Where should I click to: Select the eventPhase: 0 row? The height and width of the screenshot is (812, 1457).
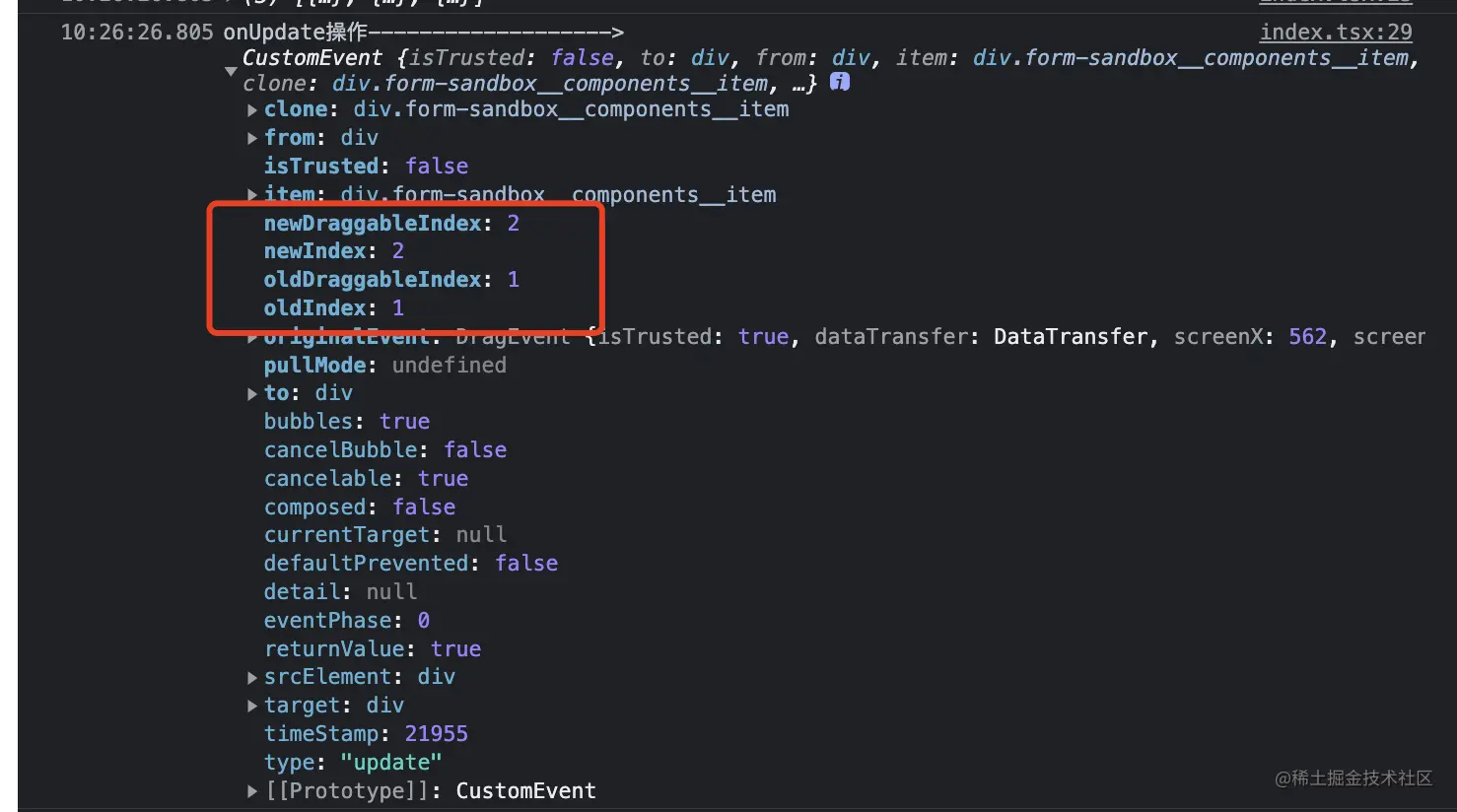coord(347,621)
